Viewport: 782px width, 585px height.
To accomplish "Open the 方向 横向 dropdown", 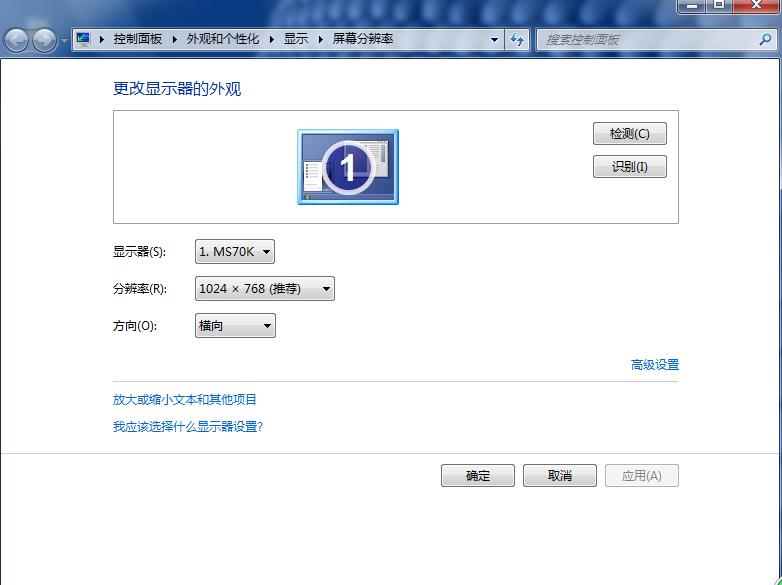I will [x=235, y=326].
